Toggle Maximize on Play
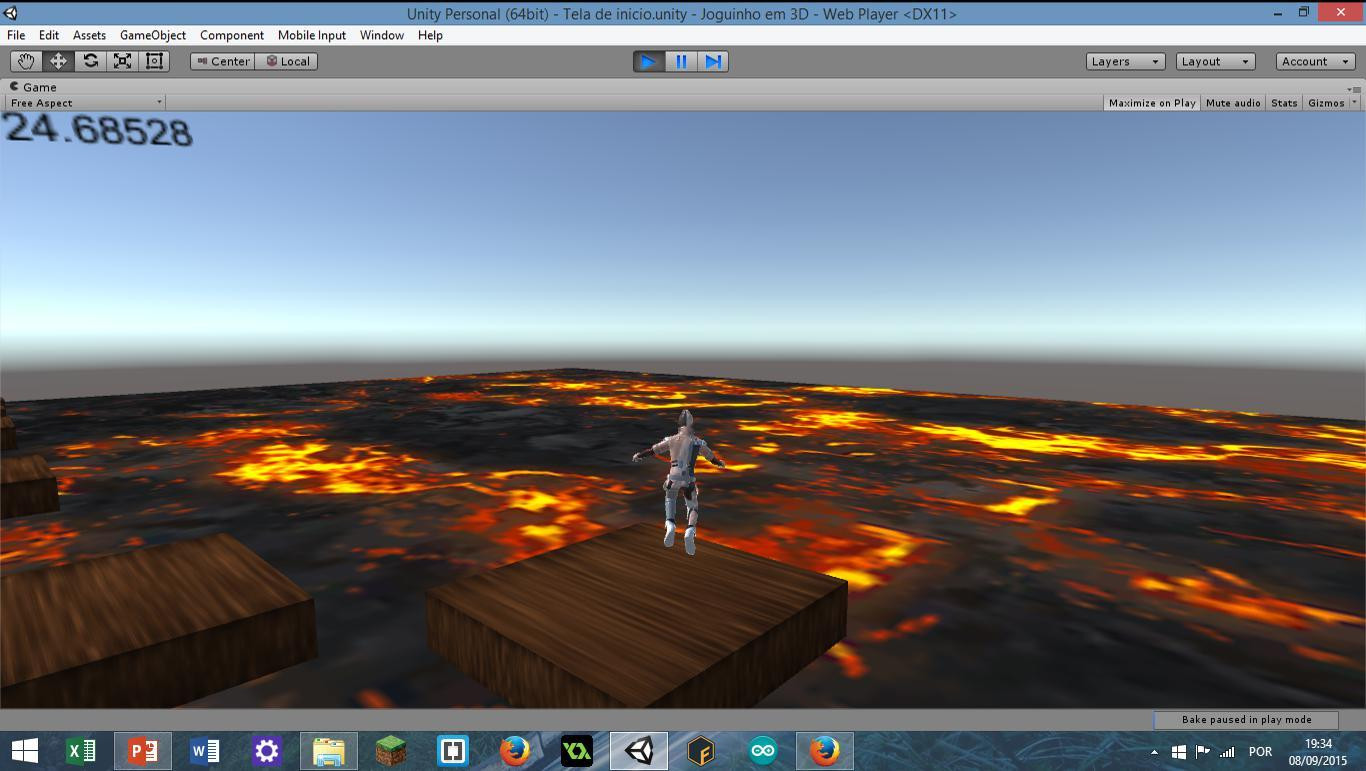1366x771 pixels. pos(1152,103)
